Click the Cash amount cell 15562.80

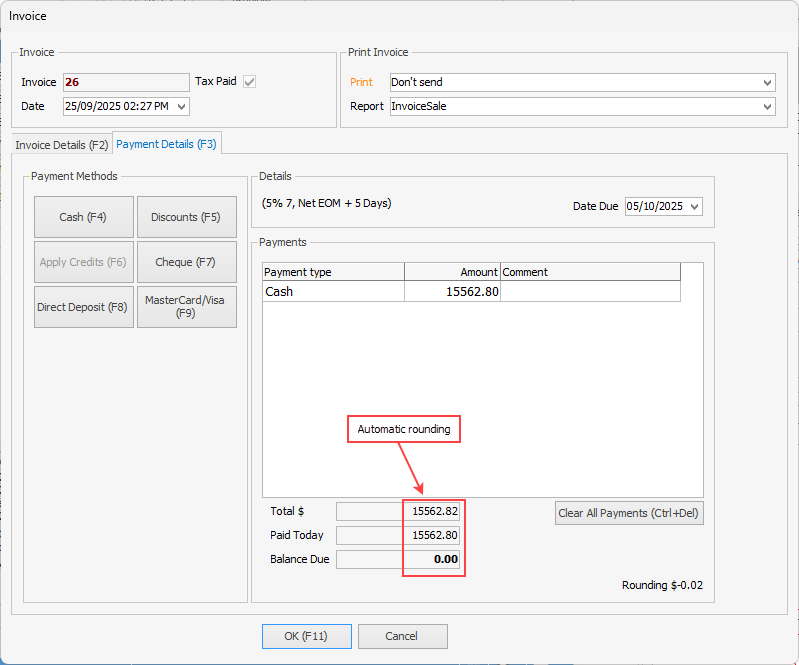point(452,292)
